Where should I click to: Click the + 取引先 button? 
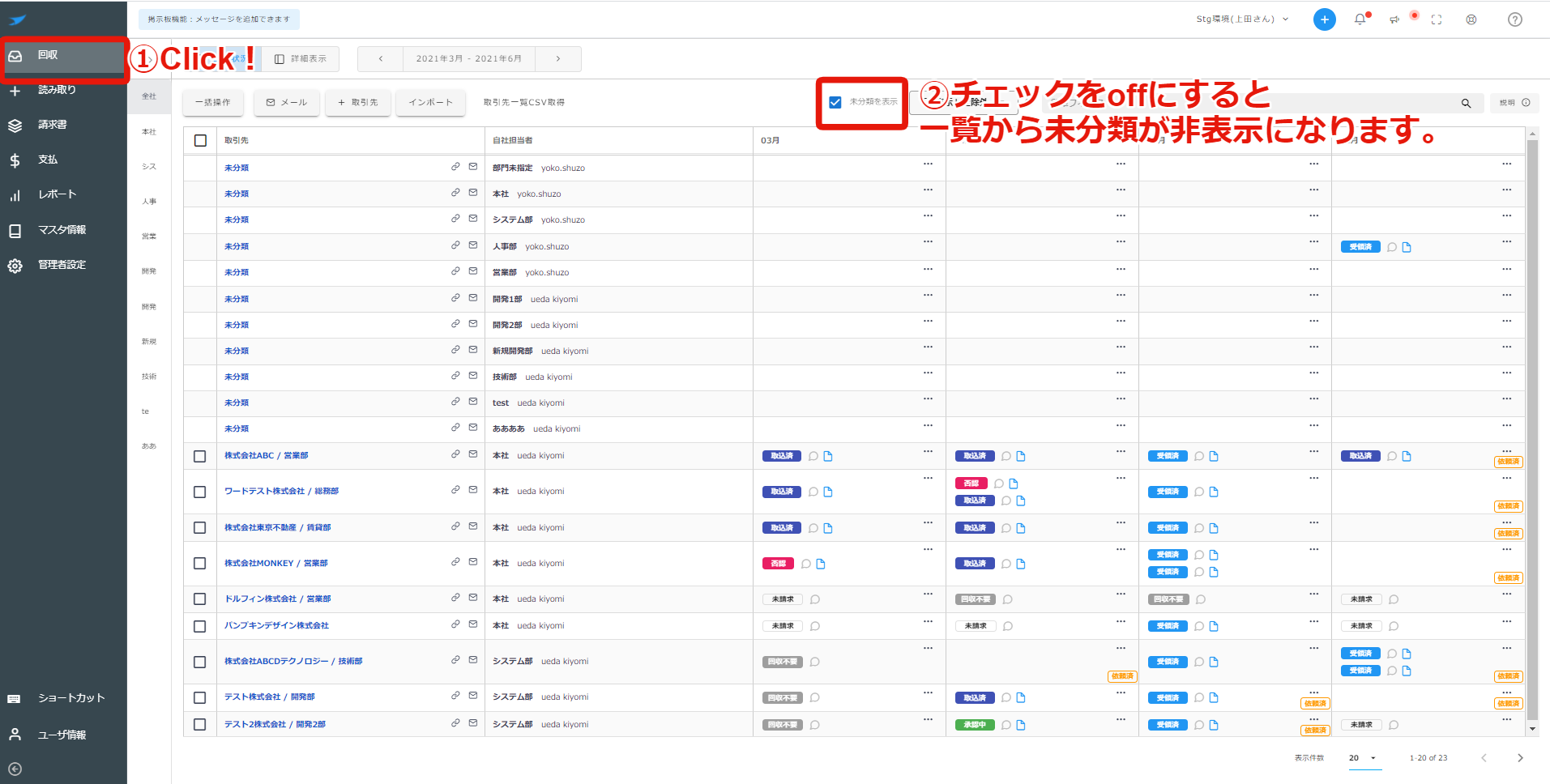(358, 103)
